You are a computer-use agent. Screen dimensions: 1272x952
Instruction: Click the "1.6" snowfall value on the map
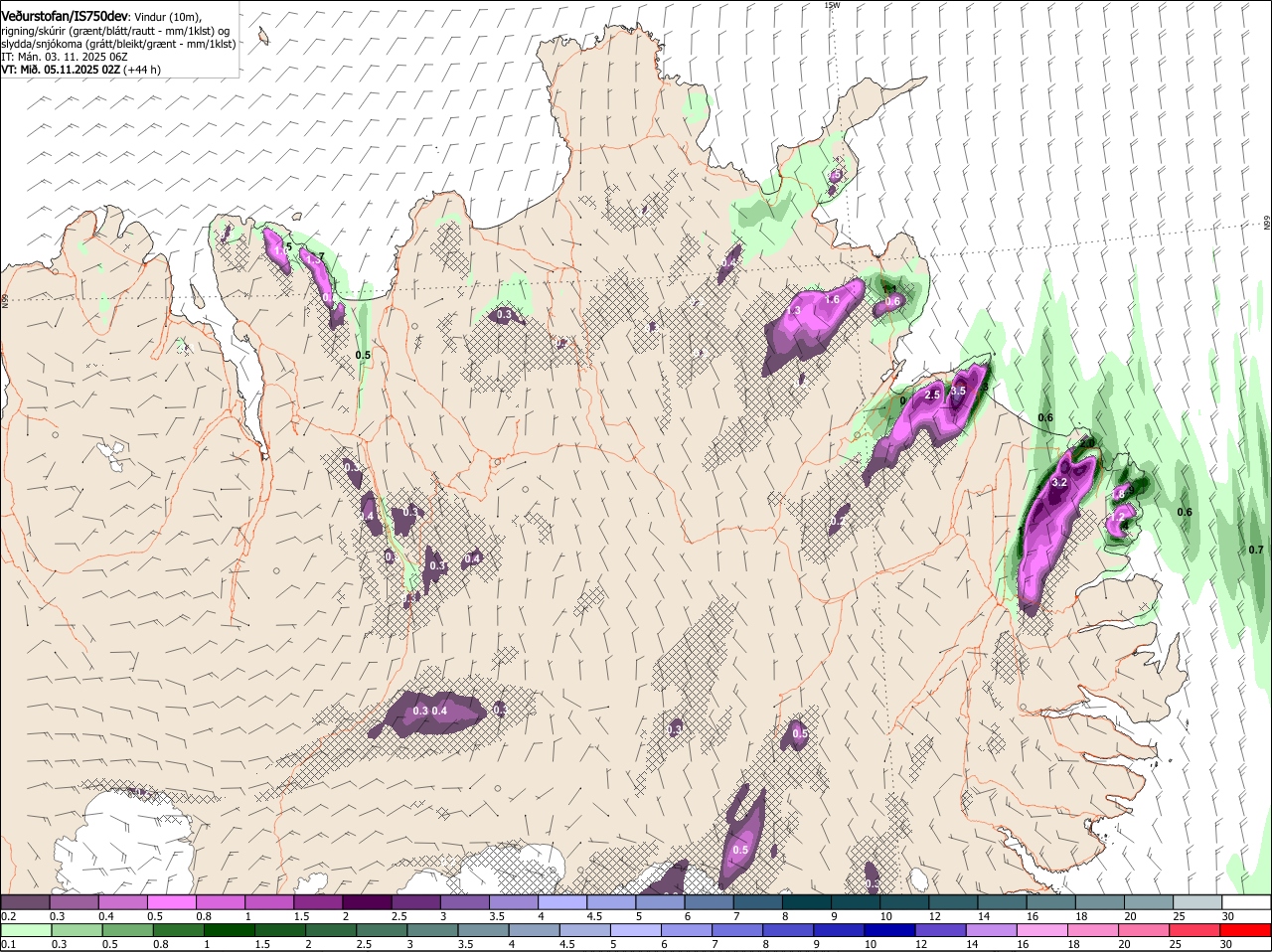click(x=833, y=299)
